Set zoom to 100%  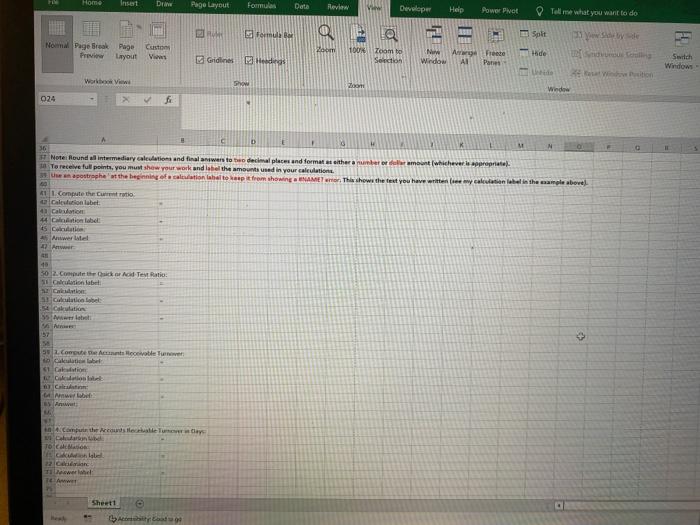coord(357,39)
